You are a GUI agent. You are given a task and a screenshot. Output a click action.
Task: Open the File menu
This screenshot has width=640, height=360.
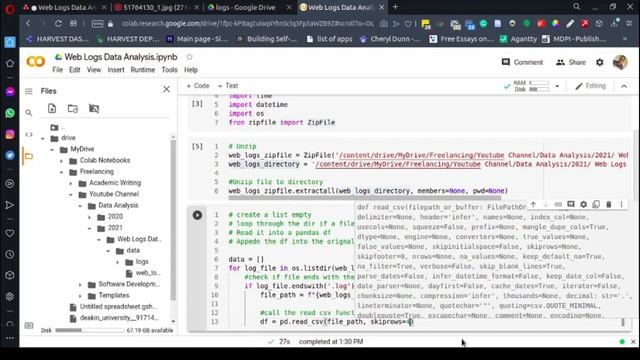tap(58, 70)
